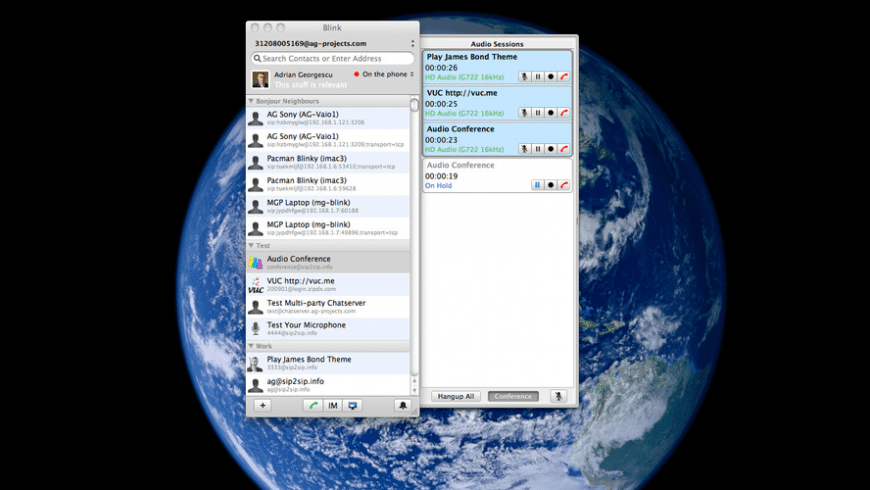Screen dimensions: 870x490
Task: Select Audio Conference contact in Test group
Action: [328, 262]
